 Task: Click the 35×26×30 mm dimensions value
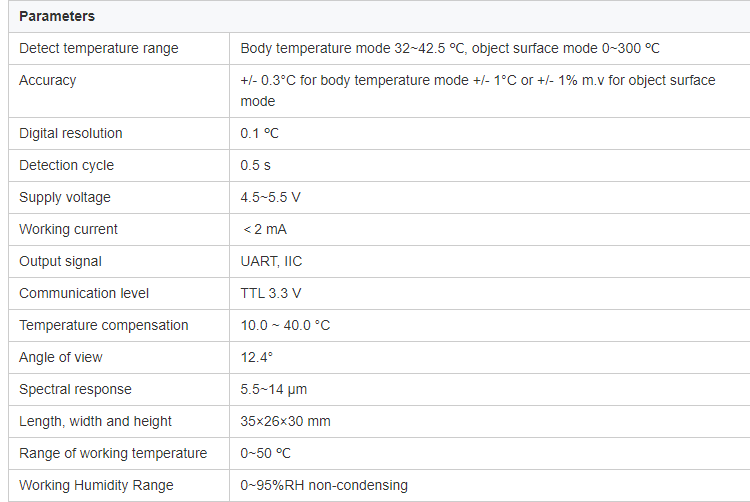pos(285,422)
